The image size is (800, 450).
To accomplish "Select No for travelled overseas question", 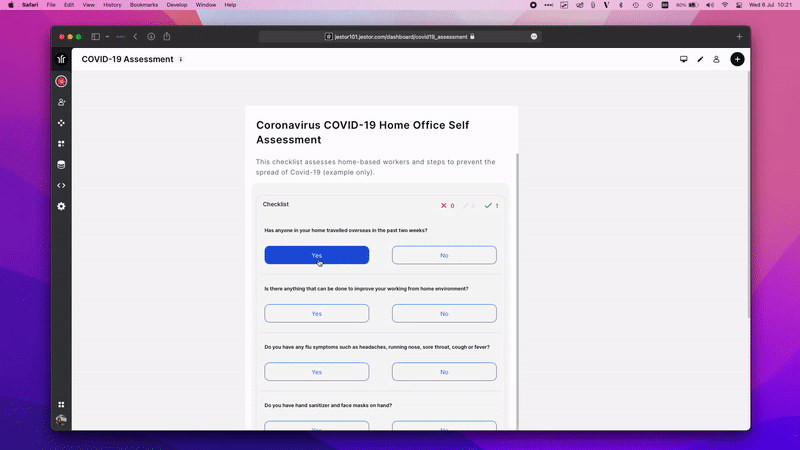I will (444, 255).
